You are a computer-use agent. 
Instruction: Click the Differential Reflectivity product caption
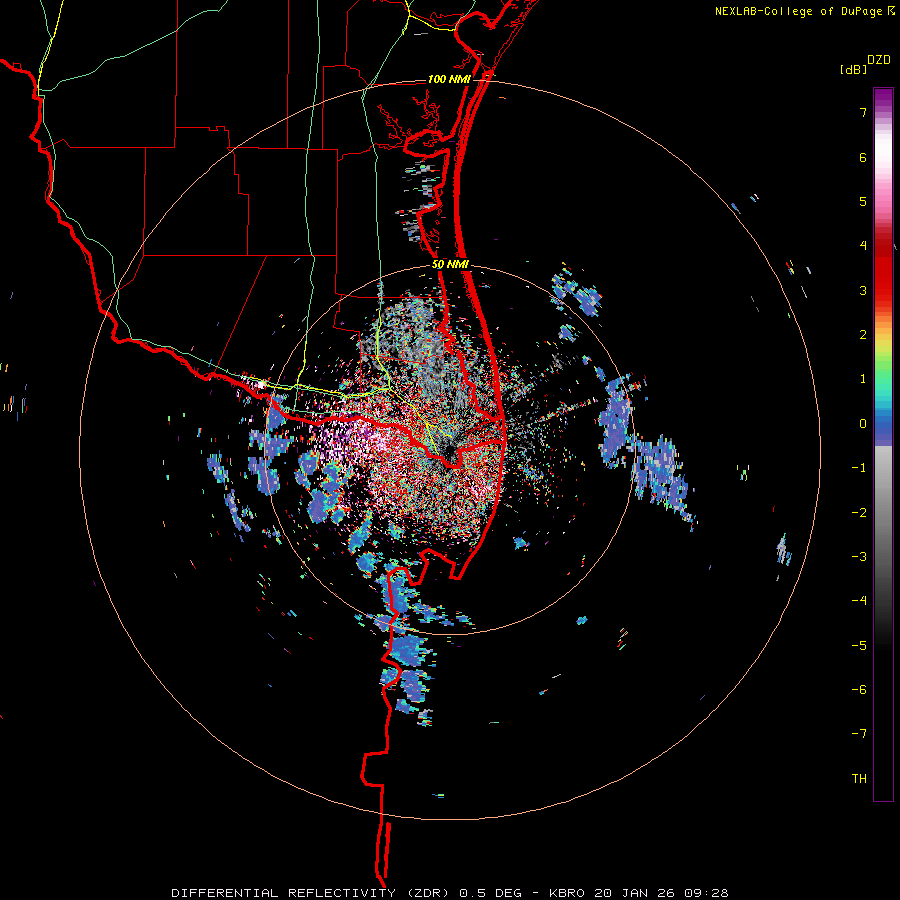click(450, 893)
